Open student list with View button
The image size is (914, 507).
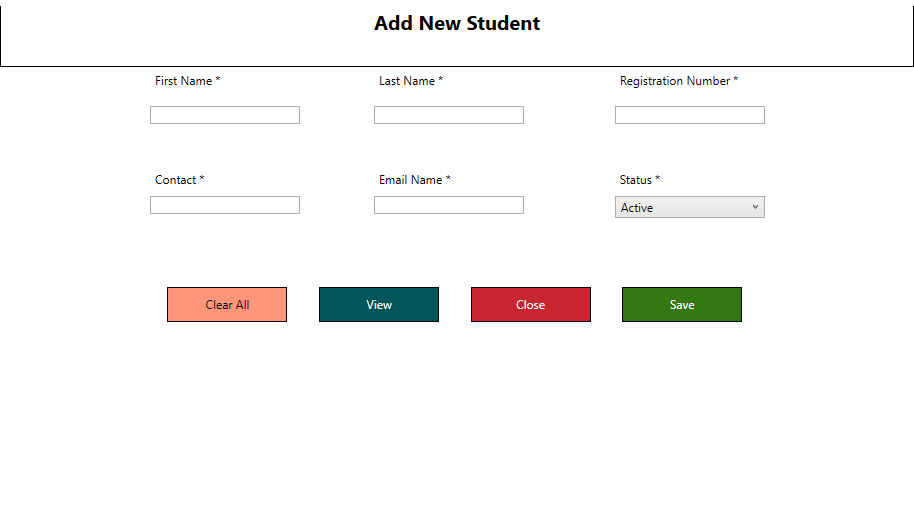(x=379, y=304)
